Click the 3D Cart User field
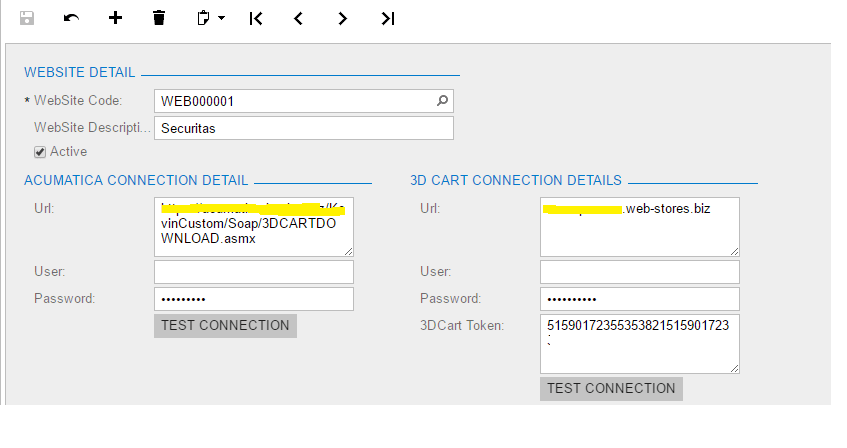This screenshot has width=847, height=448. coord(640,272)
